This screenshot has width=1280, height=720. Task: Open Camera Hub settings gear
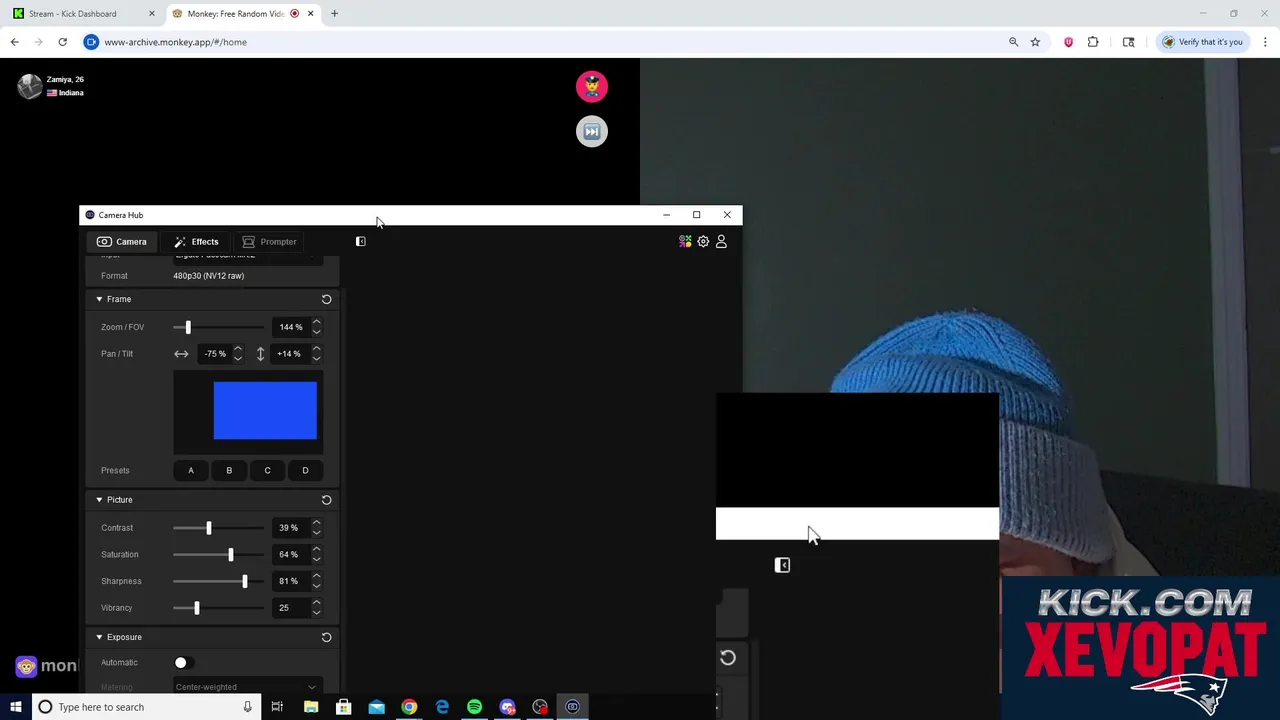coord(703,241)
